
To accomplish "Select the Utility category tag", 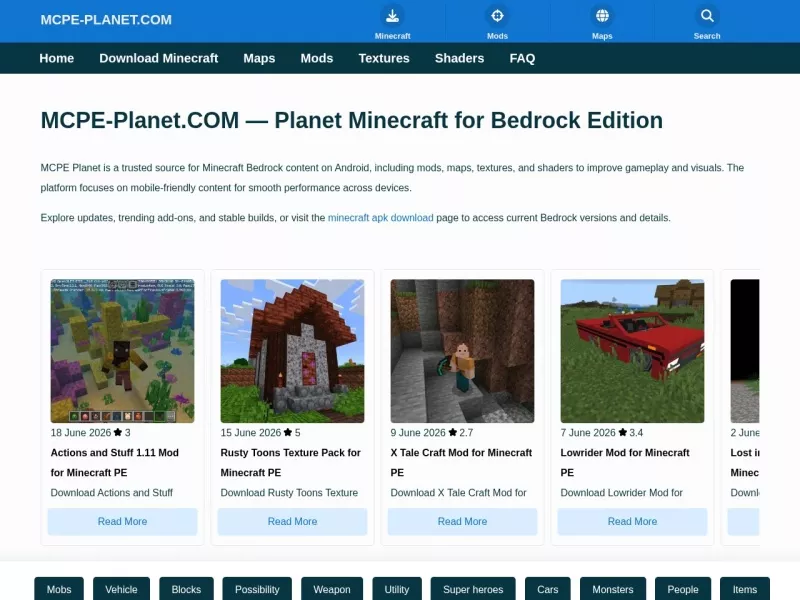I will pyautogui.click(x=397, y=589).
